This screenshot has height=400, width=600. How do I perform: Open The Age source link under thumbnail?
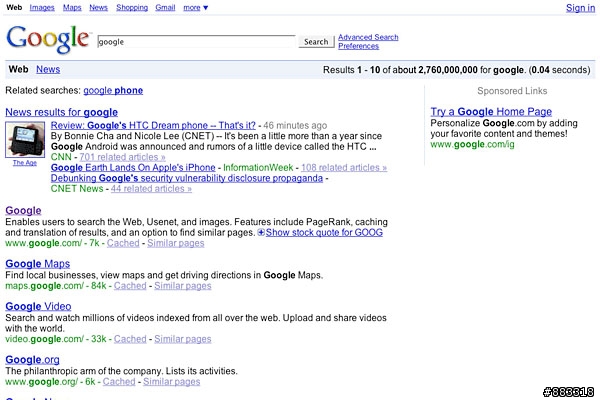(25, 163)
